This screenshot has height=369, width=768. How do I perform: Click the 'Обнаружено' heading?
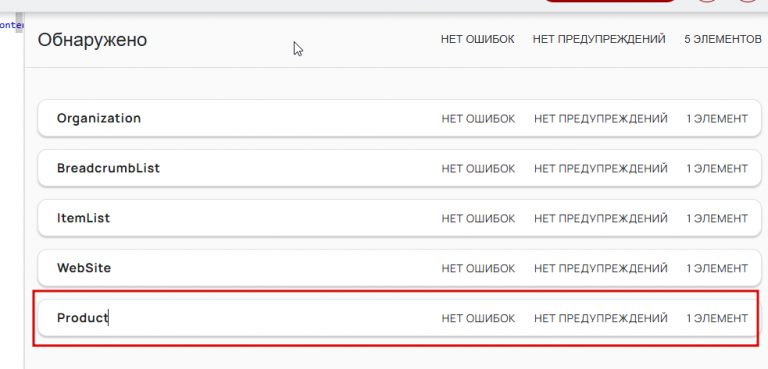coord(92,40)
